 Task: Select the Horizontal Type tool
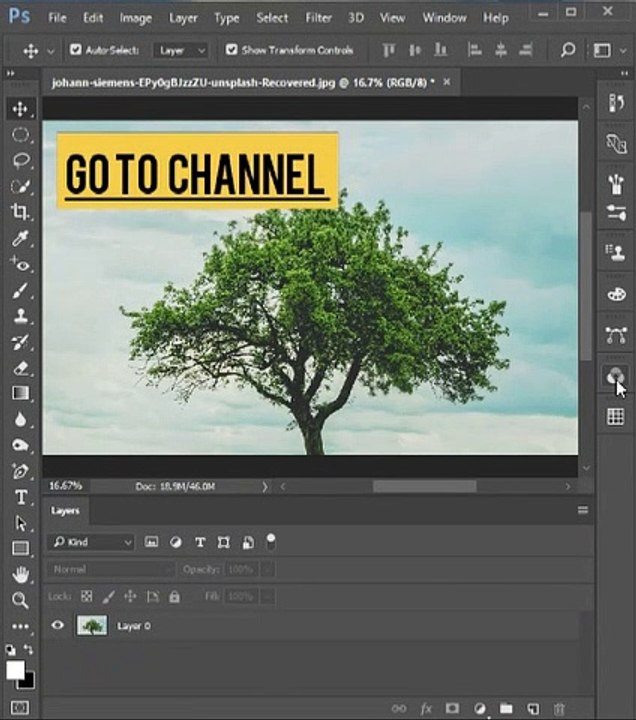pyautogui.click(x=21, y=497)
